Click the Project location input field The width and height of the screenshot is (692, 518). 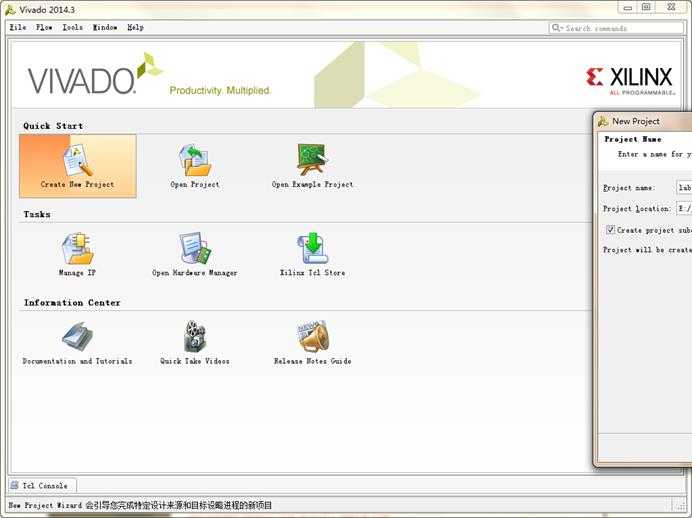pyautogui.click(x=684, y=208)
